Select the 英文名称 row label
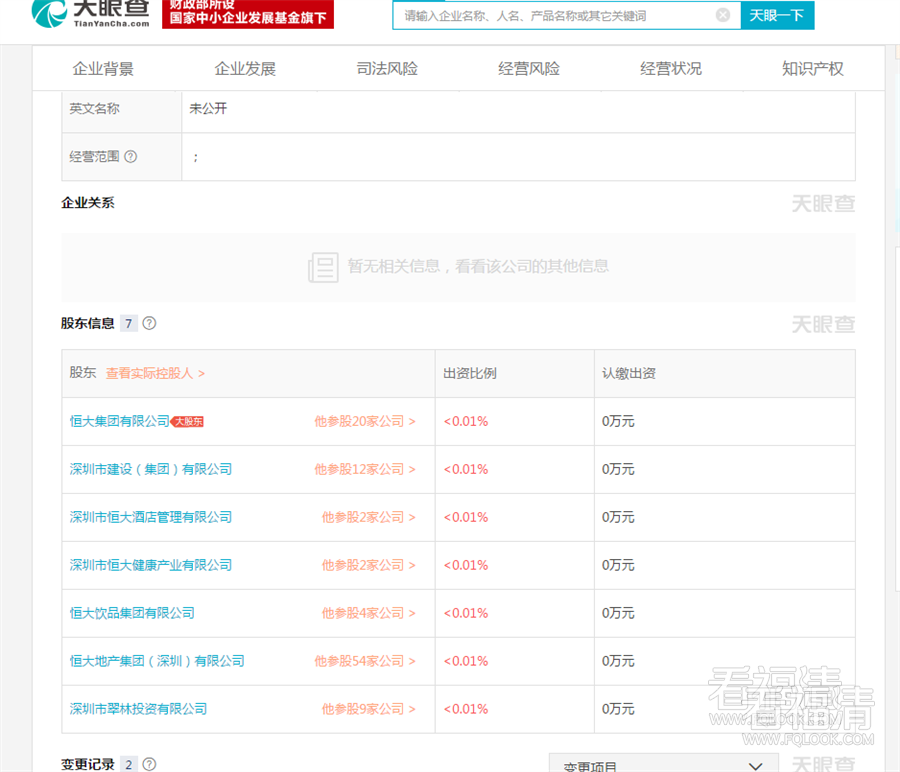Screen dimensions: 900x772 point(95,108)
